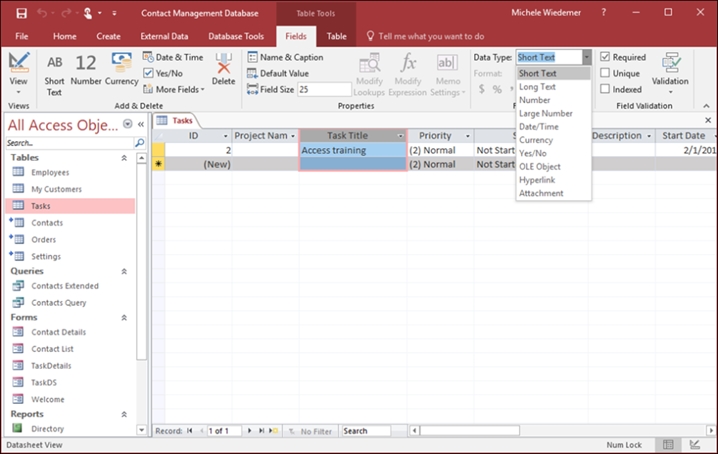Open Contact Details form
The height and width of the screenshot is (454, 718).
tap(58, 332)
